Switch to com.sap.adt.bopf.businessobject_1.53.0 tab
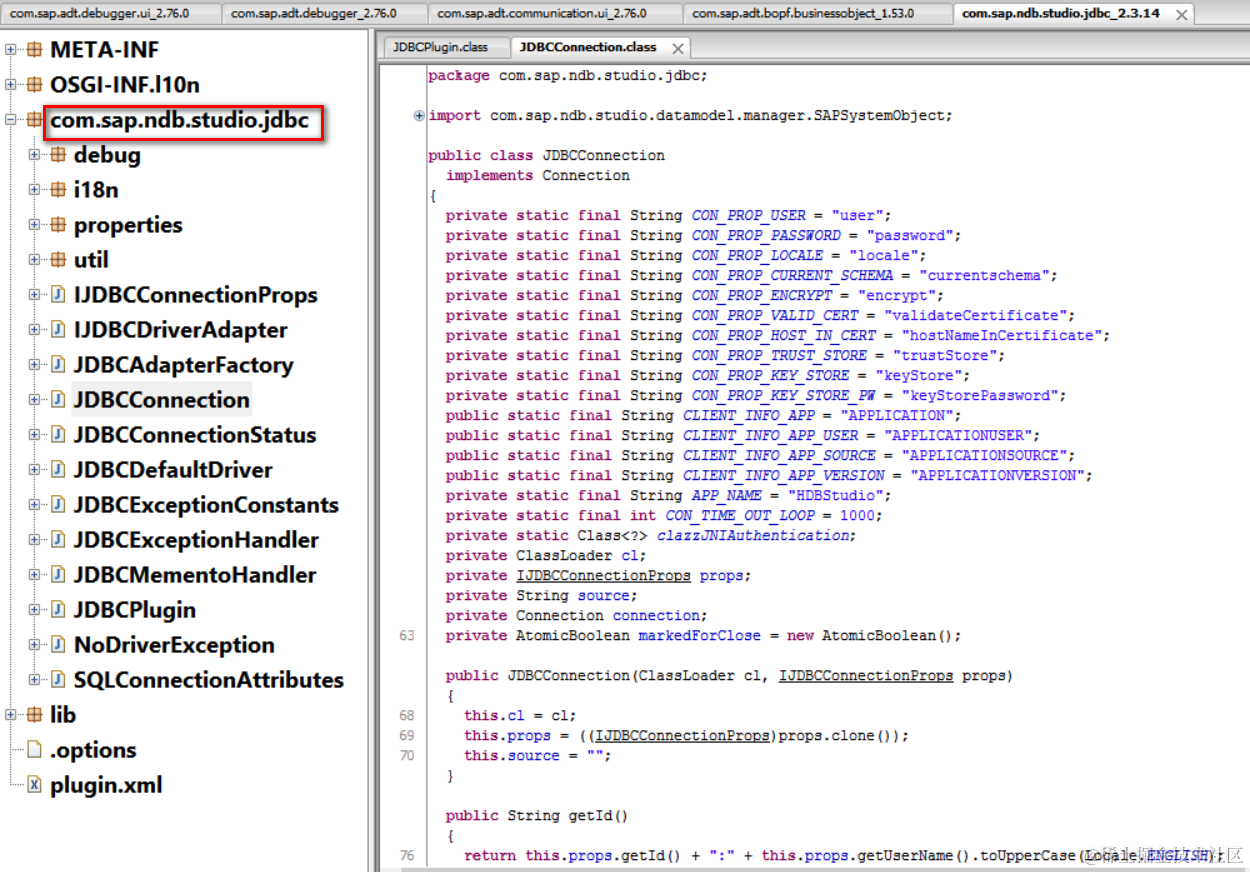Image resolution: width=1250 pixels, height=872 pixels. tap(817, 13)
